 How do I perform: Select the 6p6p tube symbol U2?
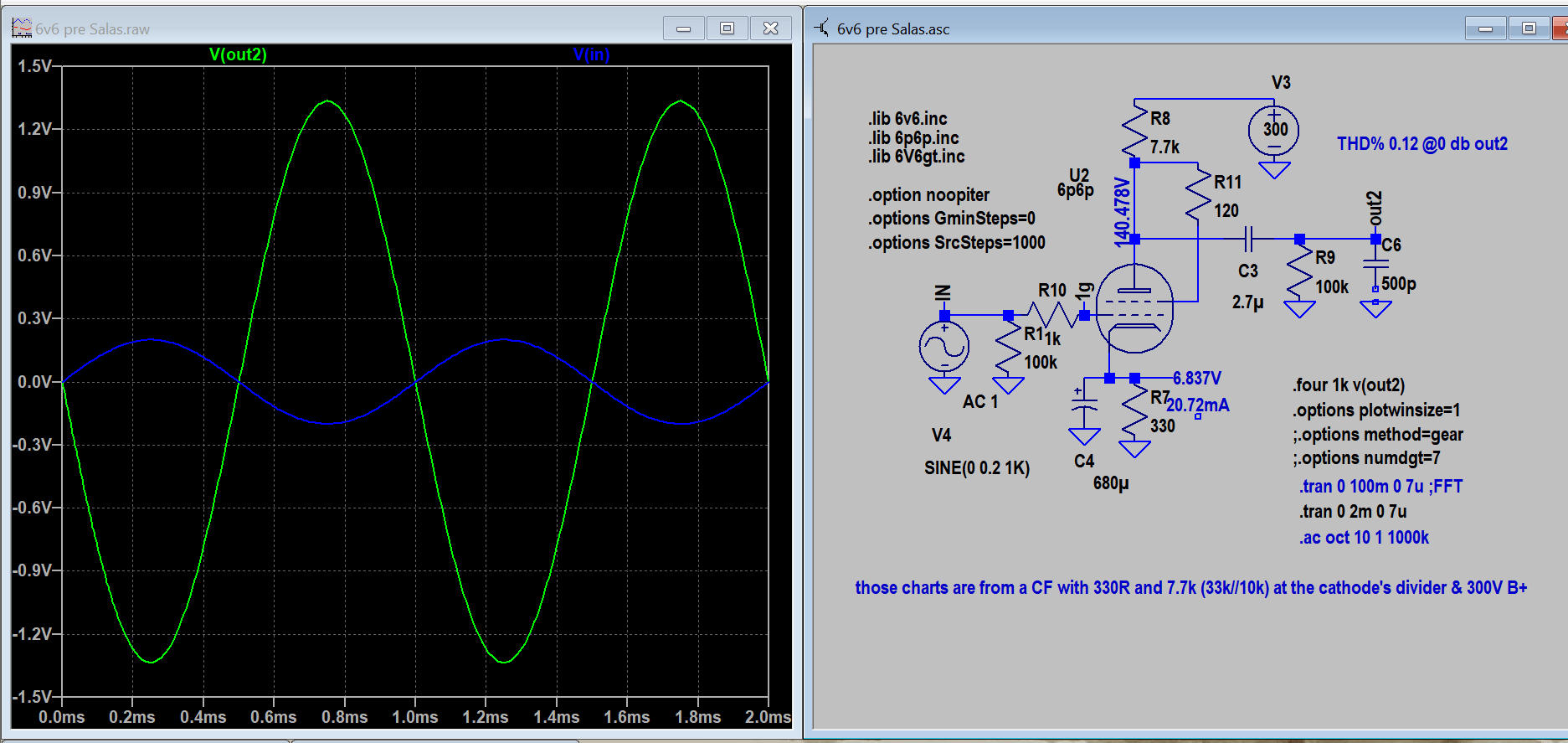point(1134,308)
